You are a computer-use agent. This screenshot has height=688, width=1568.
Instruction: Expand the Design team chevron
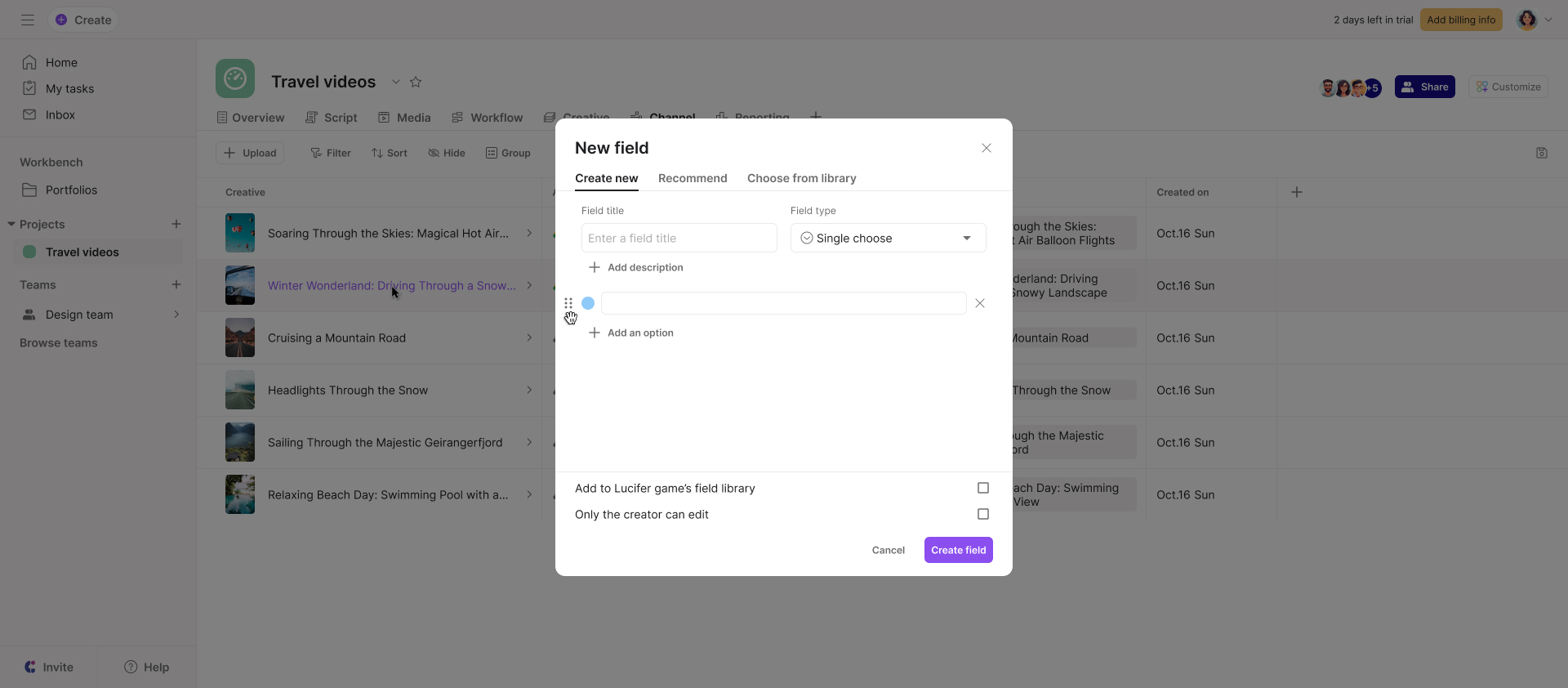tap(176, 315)
